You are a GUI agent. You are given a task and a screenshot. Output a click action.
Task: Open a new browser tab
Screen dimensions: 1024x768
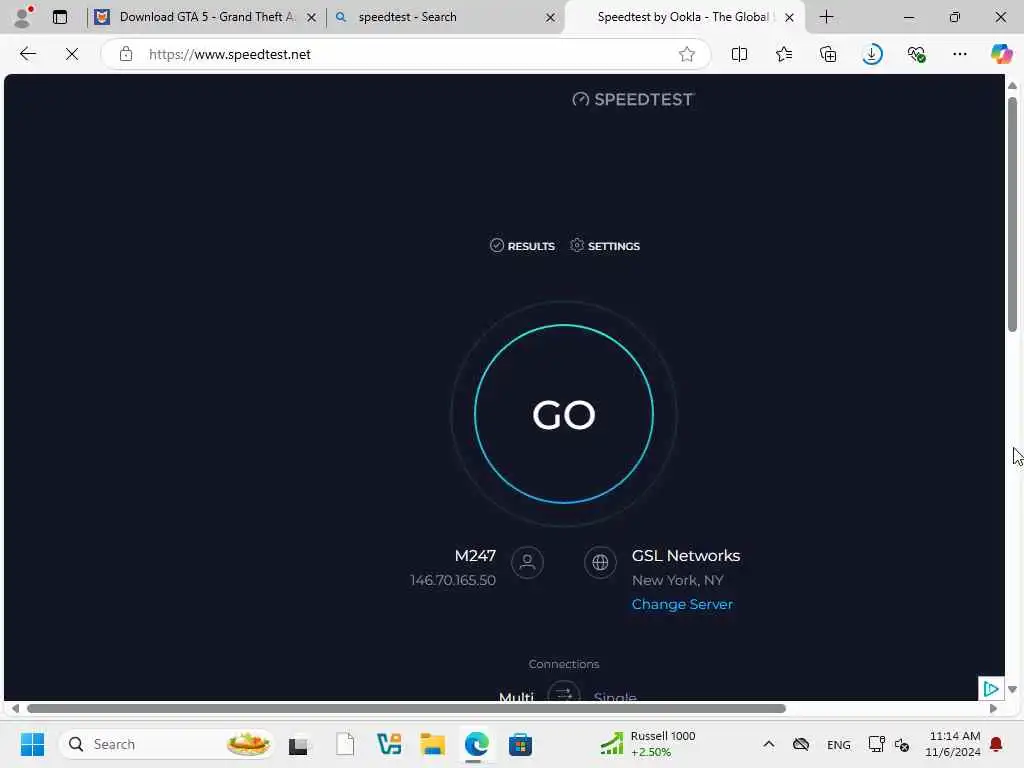826,17
